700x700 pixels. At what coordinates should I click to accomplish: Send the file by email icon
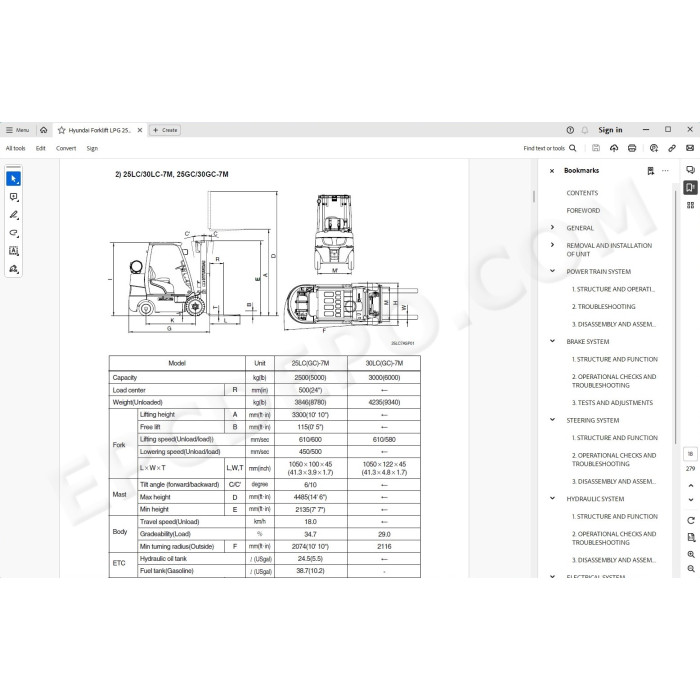(690, 148)
